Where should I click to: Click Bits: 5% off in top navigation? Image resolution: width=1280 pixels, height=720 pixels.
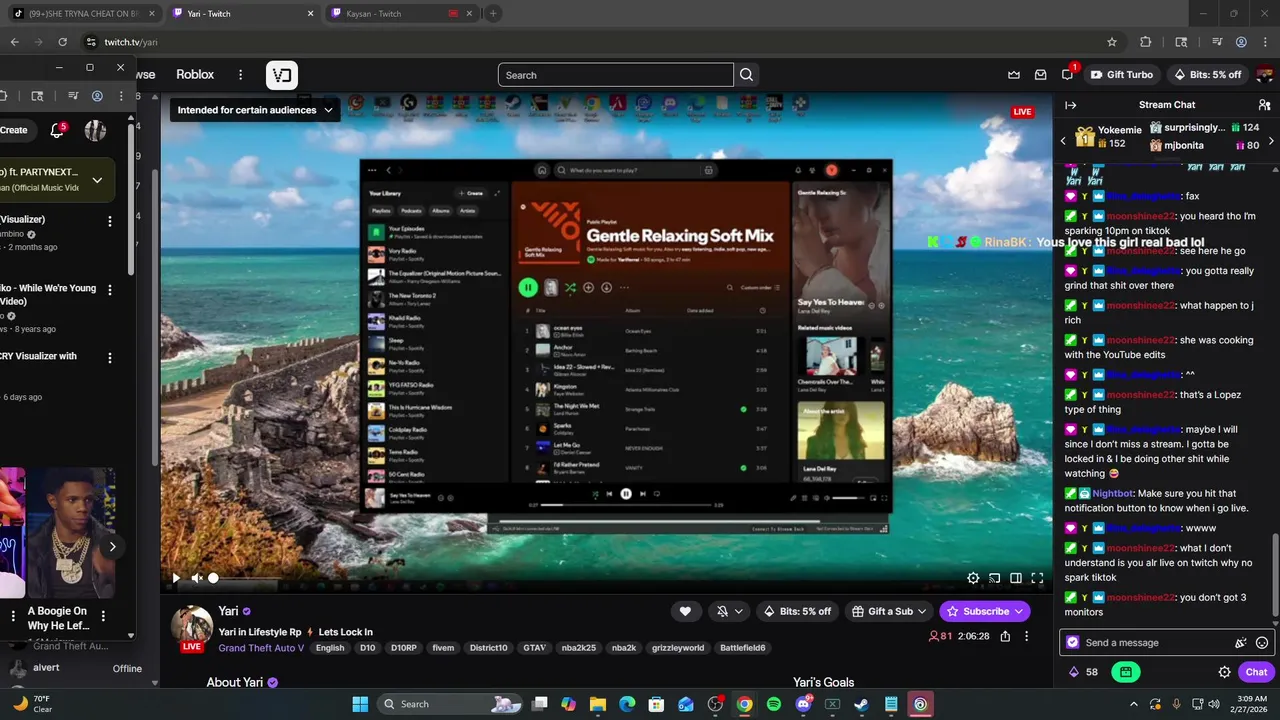tap(1207, 75)
